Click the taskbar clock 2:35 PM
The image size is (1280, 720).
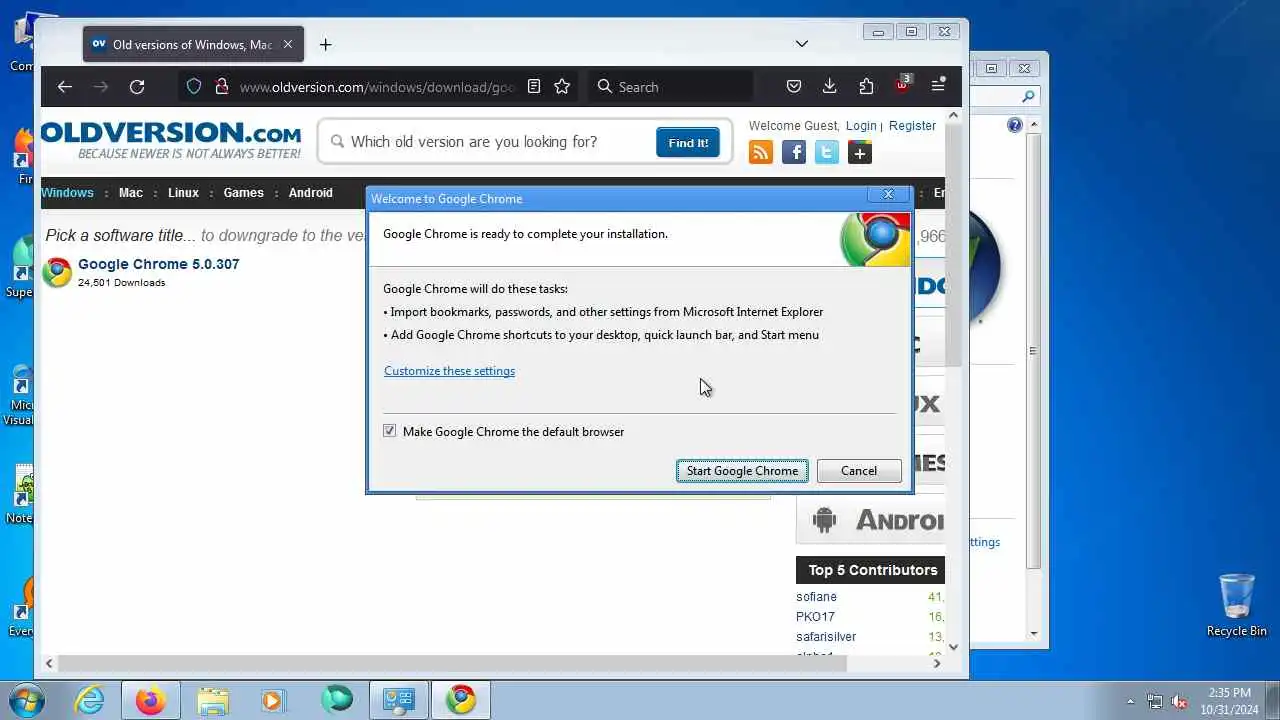pos(1229,700)
